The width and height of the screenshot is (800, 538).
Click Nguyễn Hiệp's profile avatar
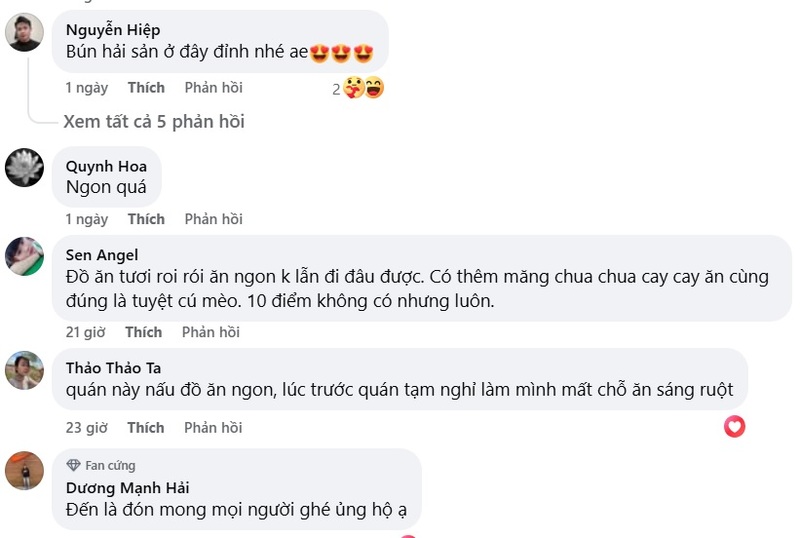(24, 33)
